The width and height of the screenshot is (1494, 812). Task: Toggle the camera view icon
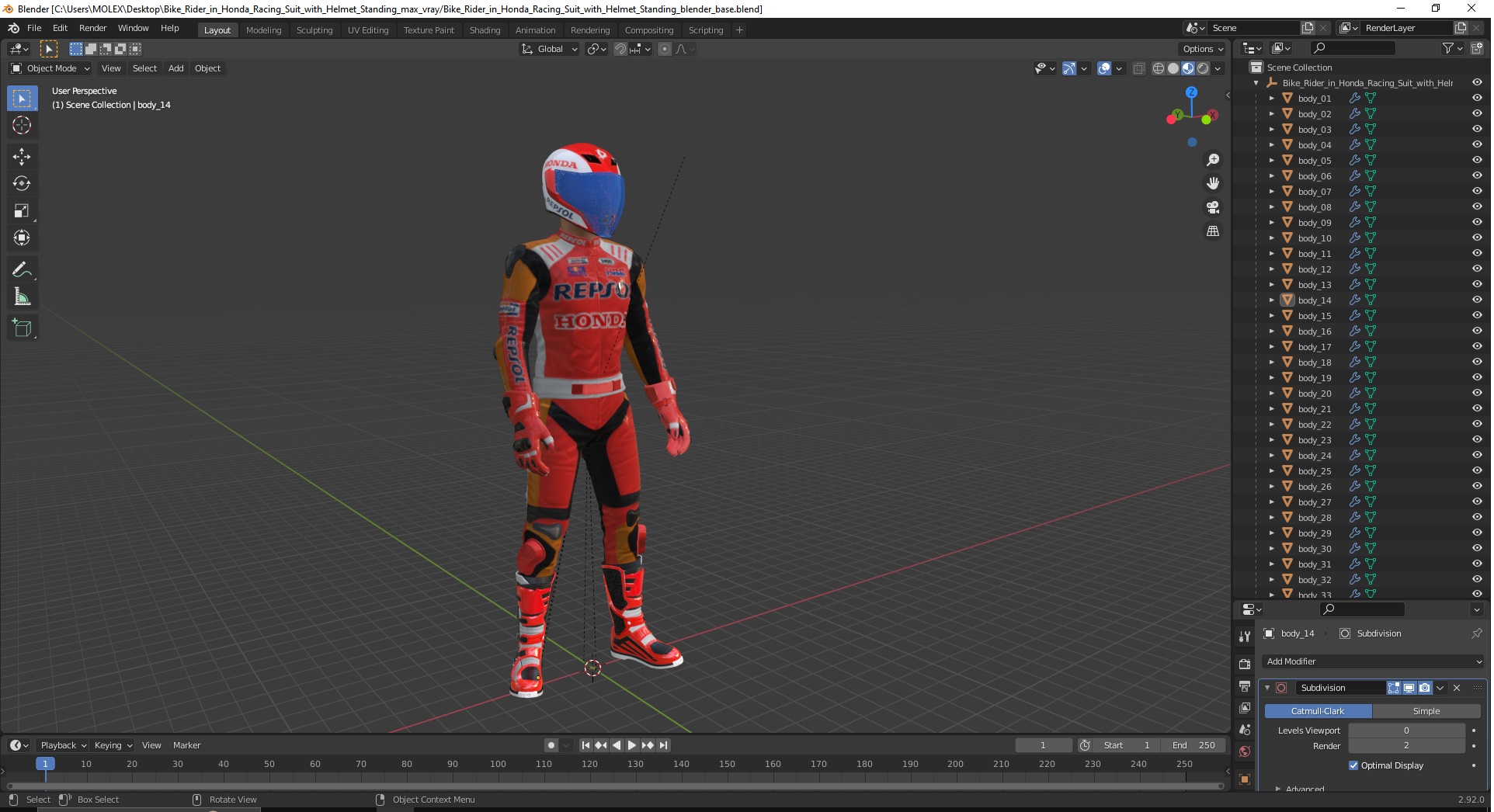(x=1212, y=207)
